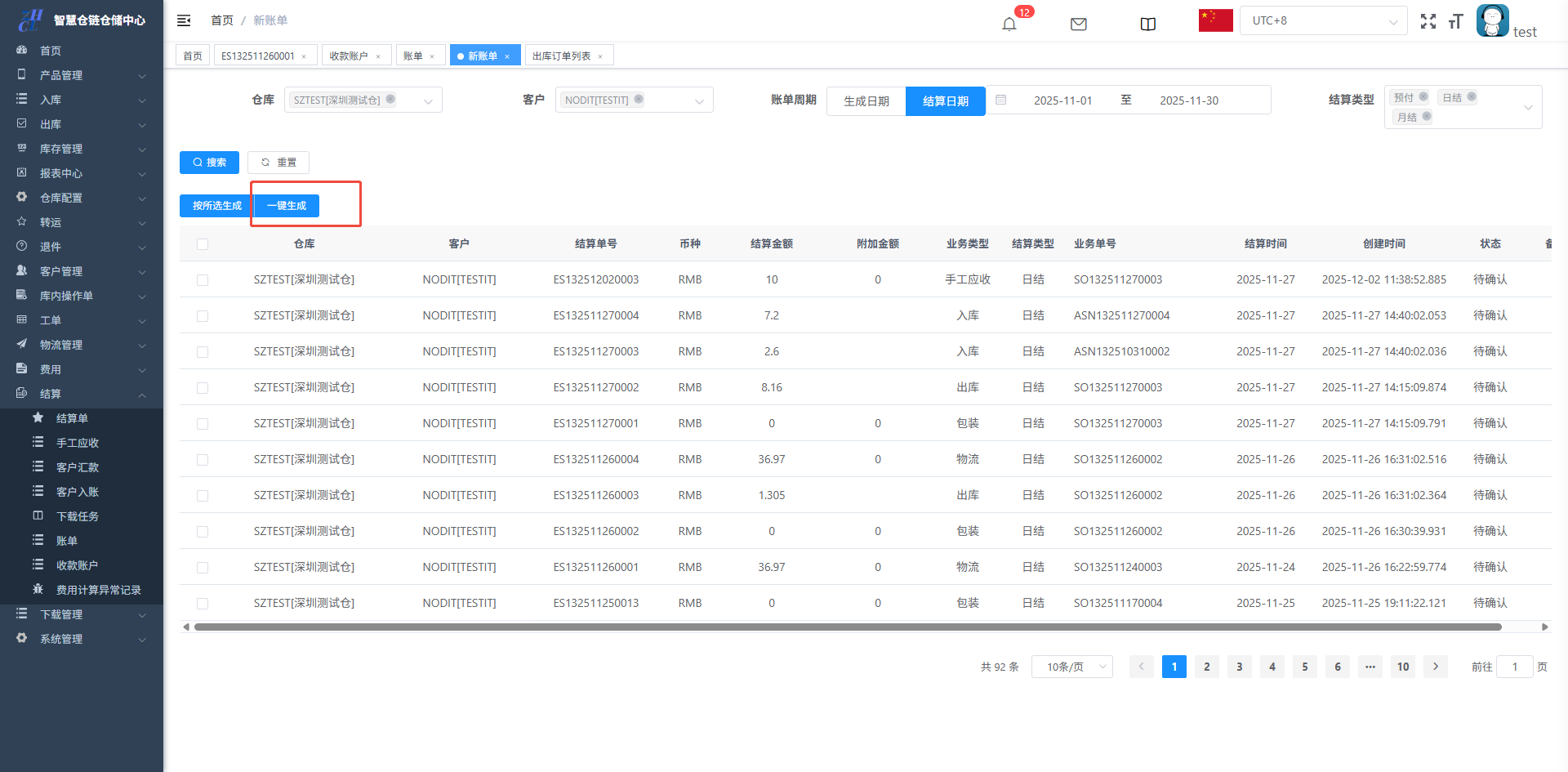Click the 搜索 search button
This screenshot has height=772, width=1568.
click(209, 163)
